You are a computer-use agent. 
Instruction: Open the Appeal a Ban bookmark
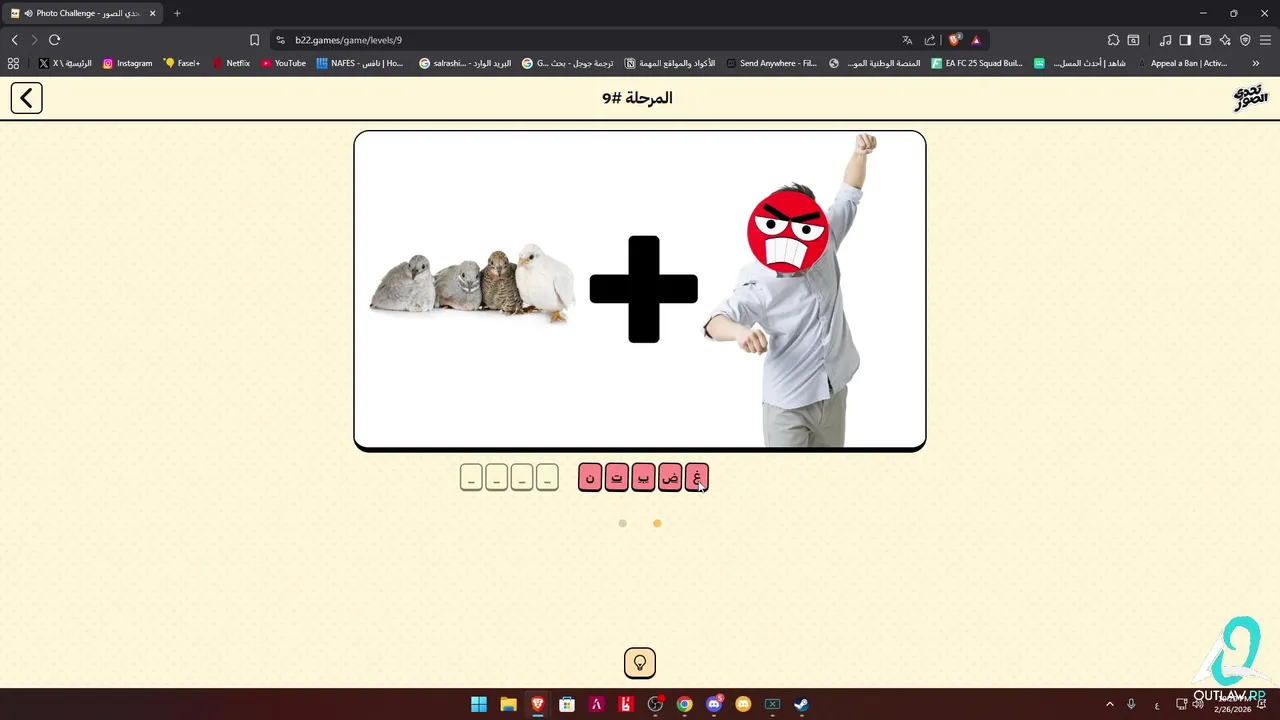coord(1182,63)
